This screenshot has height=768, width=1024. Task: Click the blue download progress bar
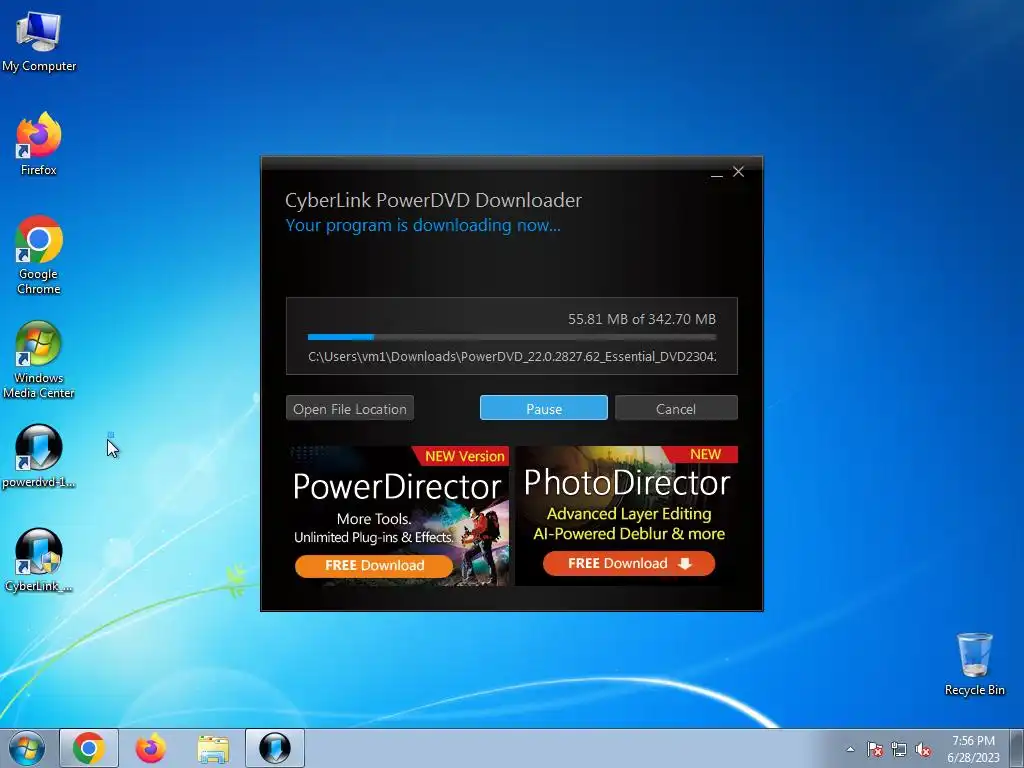pos(511,337)
